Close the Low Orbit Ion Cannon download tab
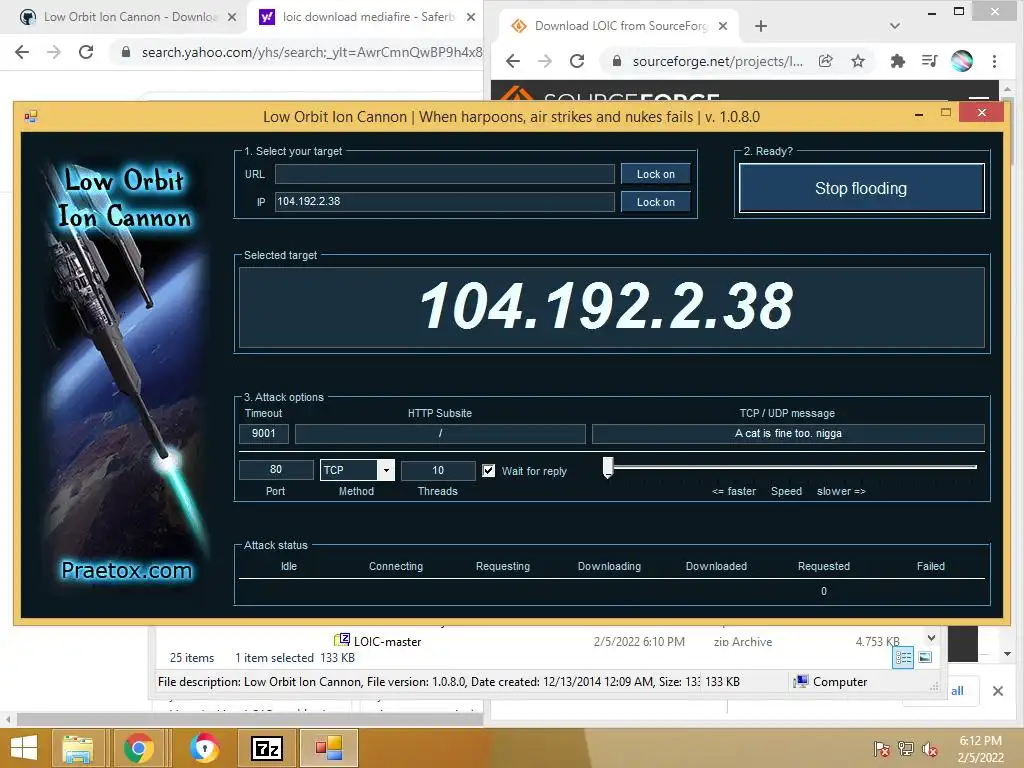Viewport: 1024px width, 768px height. 232,17
